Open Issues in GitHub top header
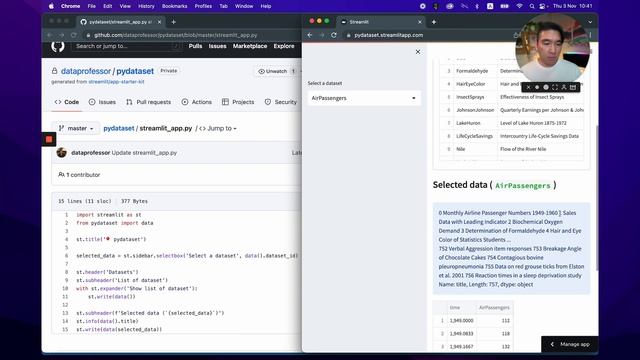Viewport: 640px width, 360px height. point(217,46)
